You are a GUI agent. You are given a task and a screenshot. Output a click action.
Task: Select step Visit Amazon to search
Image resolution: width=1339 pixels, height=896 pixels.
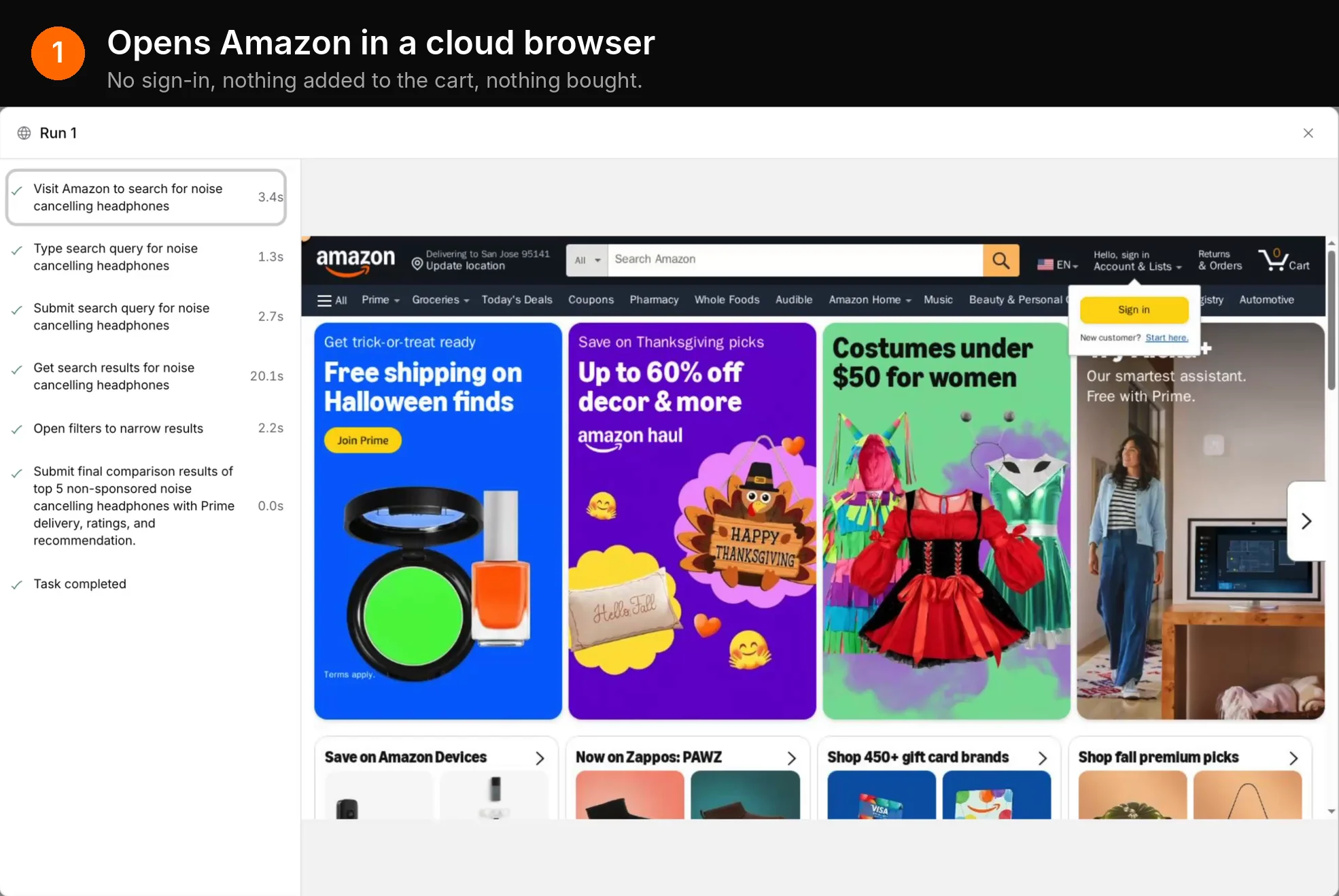(146, 197)
